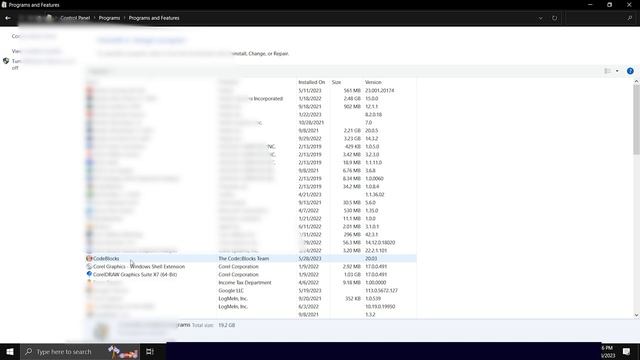Click the date 4/21/2023

click(x=310, y=195)
